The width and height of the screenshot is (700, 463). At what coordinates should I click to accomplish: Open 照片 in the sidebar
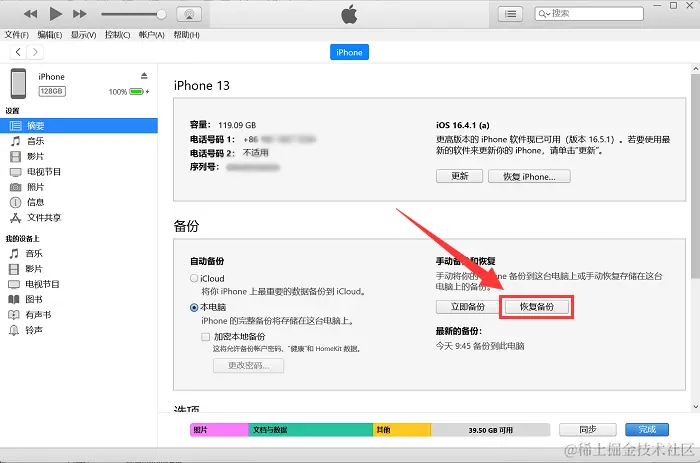click(79, 187)
